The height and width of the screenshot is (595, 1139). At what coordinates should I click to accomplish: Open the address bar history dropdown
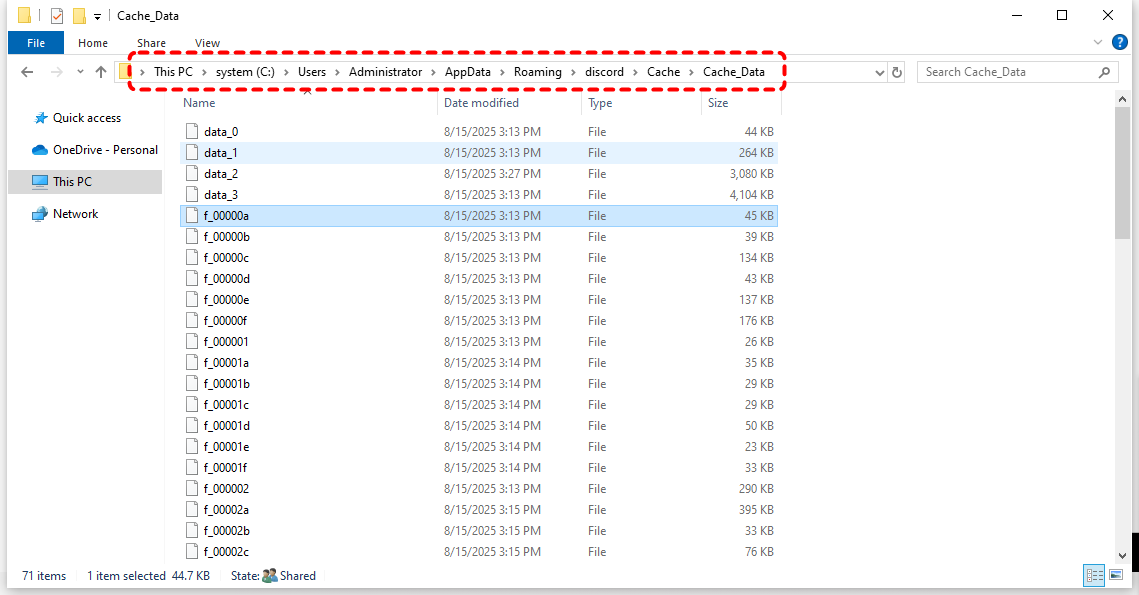[880, 73]
